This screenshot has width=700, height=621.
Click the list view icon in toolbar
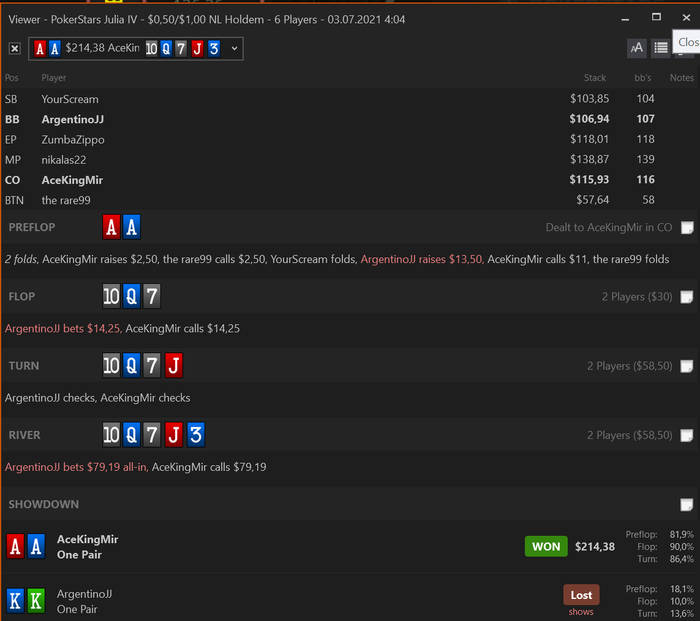click(x=661, y=48)
